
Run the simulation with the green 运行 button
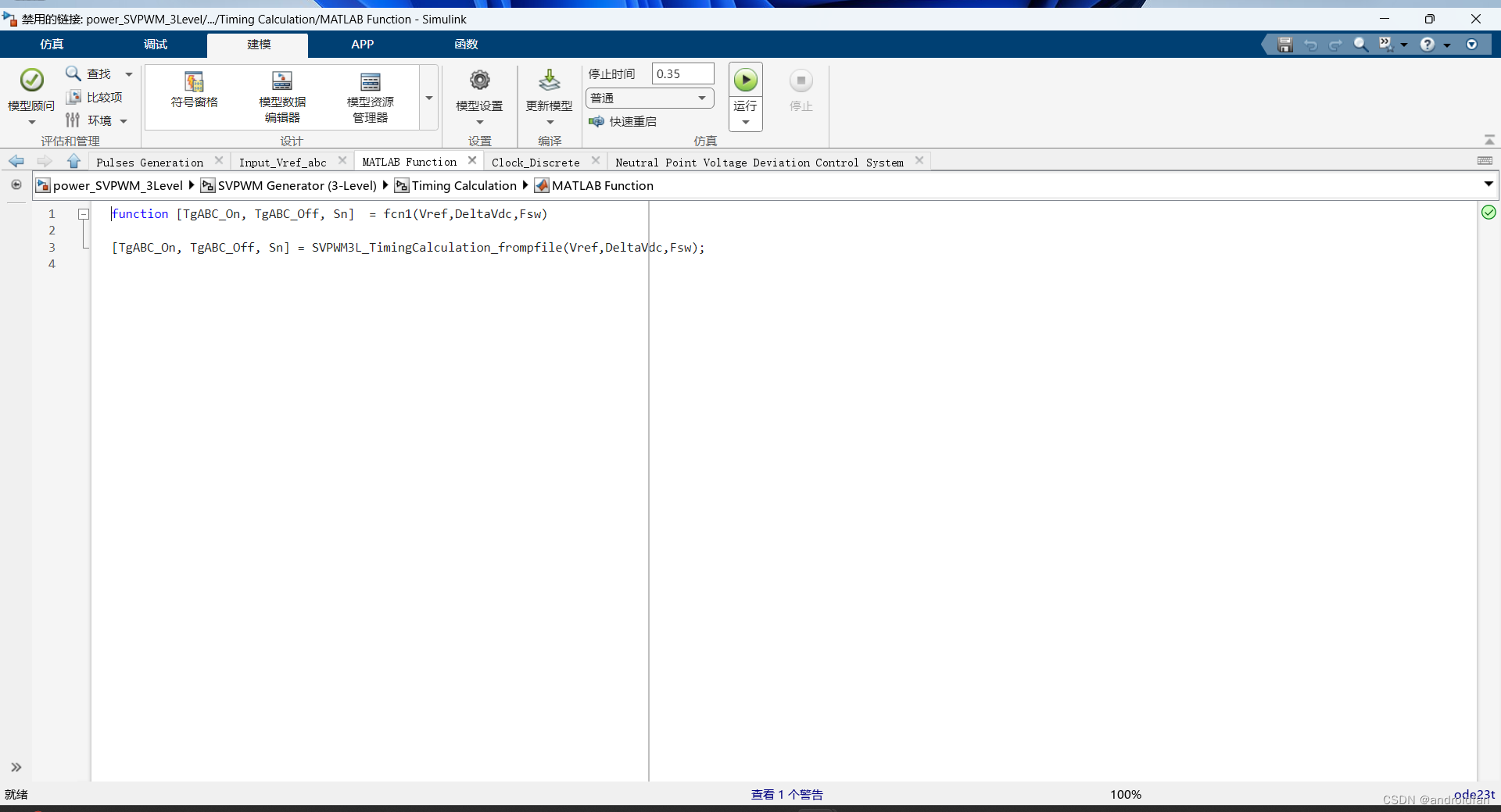(746, 80)
